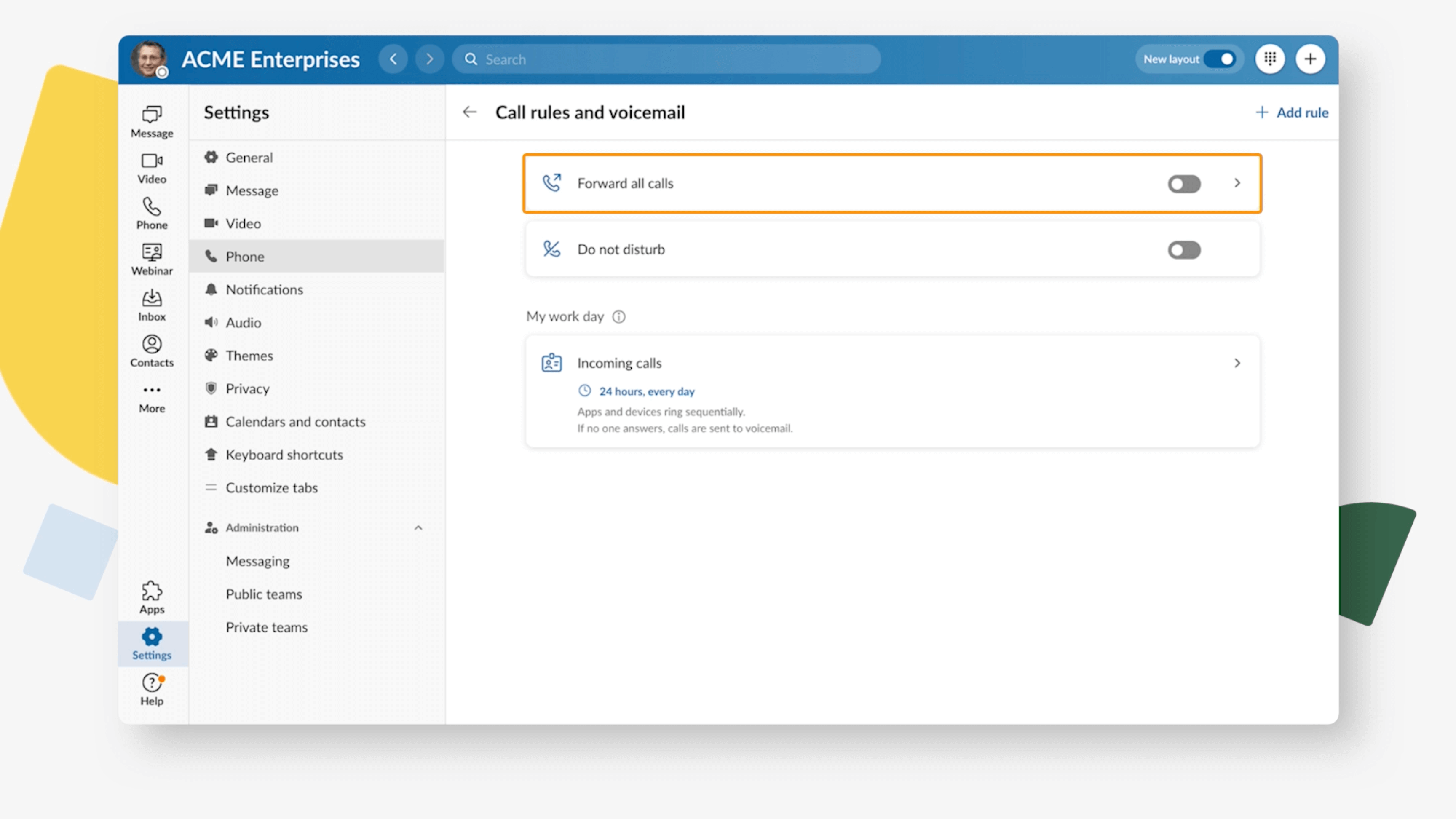Screen dimensions: 1456x819
Task: Collapse the Administration section
Action: (x=418, y=527)
